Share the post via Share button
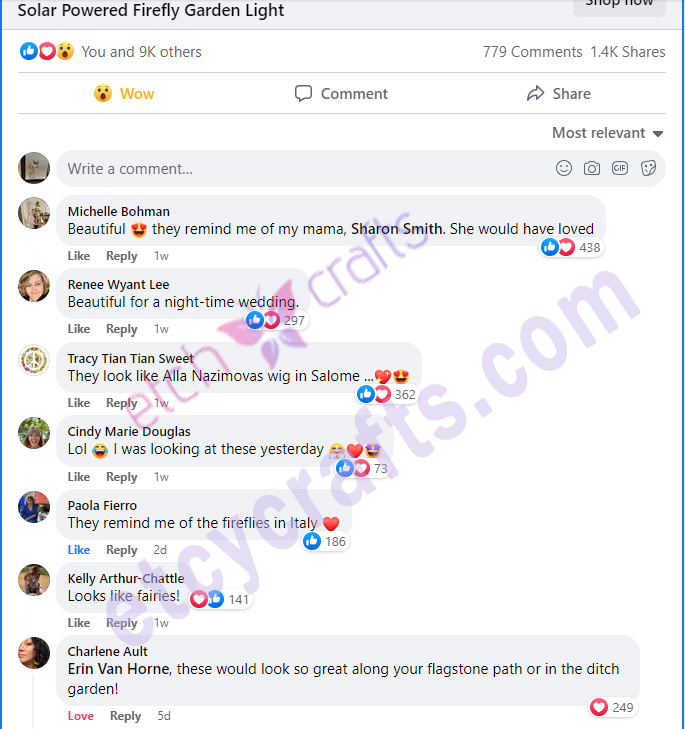Image resolution: width=685 pixels, height=729 pixels. 559,93
